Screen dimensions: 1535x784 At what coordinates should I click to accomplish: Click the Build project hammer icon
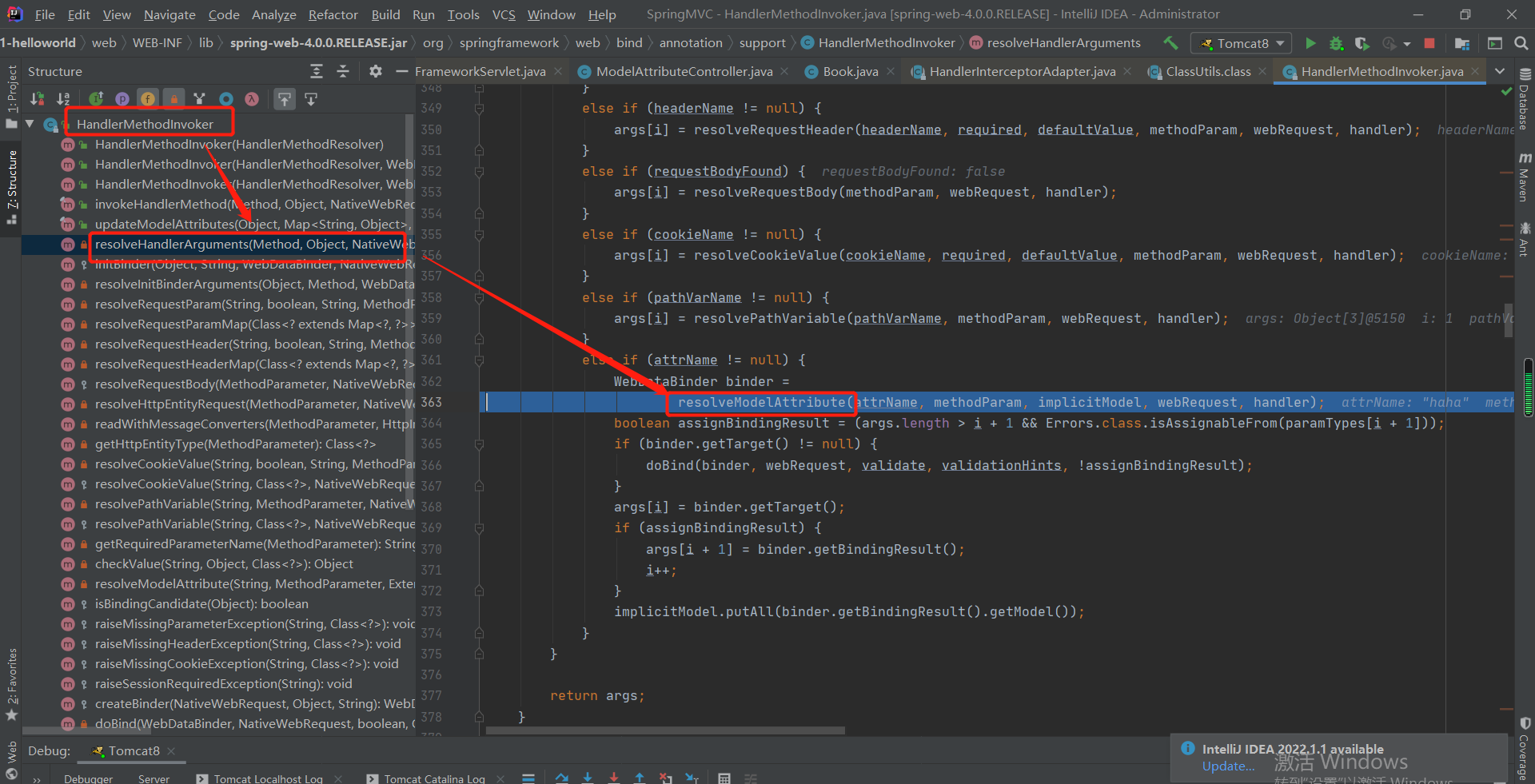point(1170,43)
